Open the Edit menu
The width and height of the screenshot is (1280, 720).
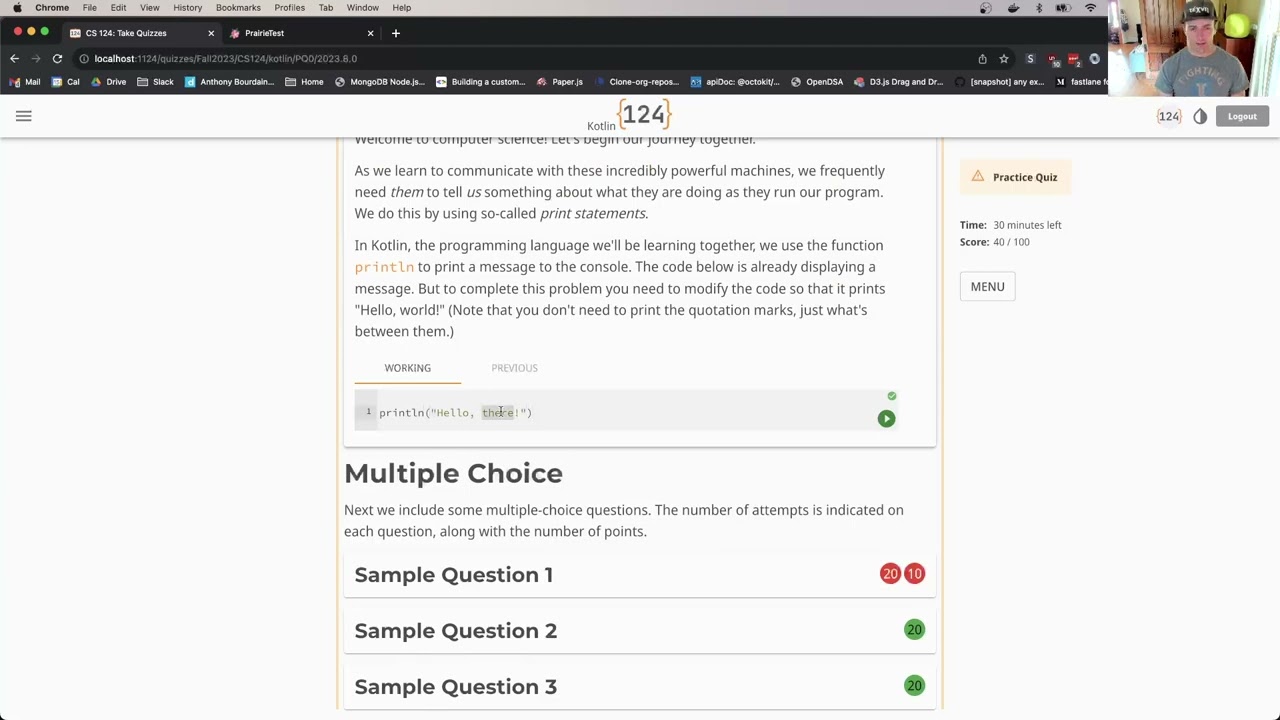tap(118, 8)
